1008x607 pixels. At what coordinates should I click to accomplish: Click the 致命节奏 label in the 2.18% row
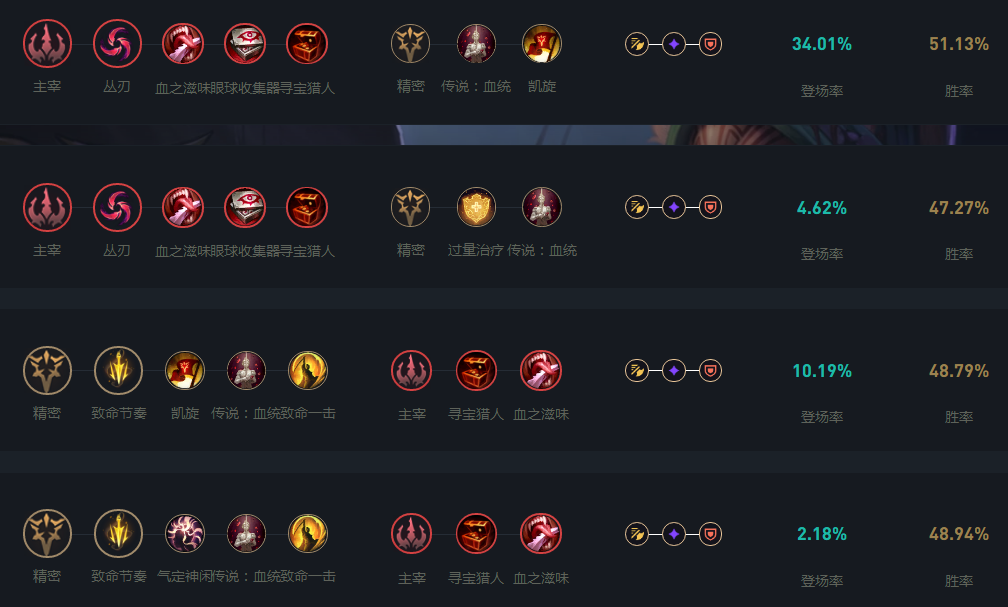(x=119, y=576)
